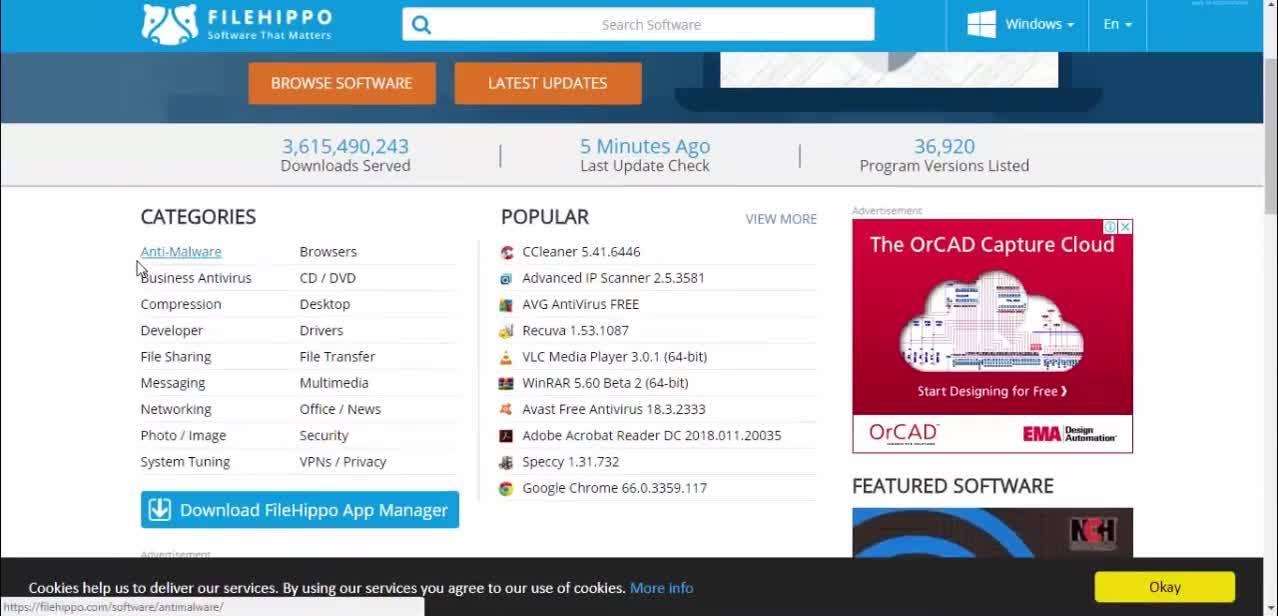Open the Anti-Malware category
The width and height of the screenshot is (1278, 616).
(x=181, y=252)
